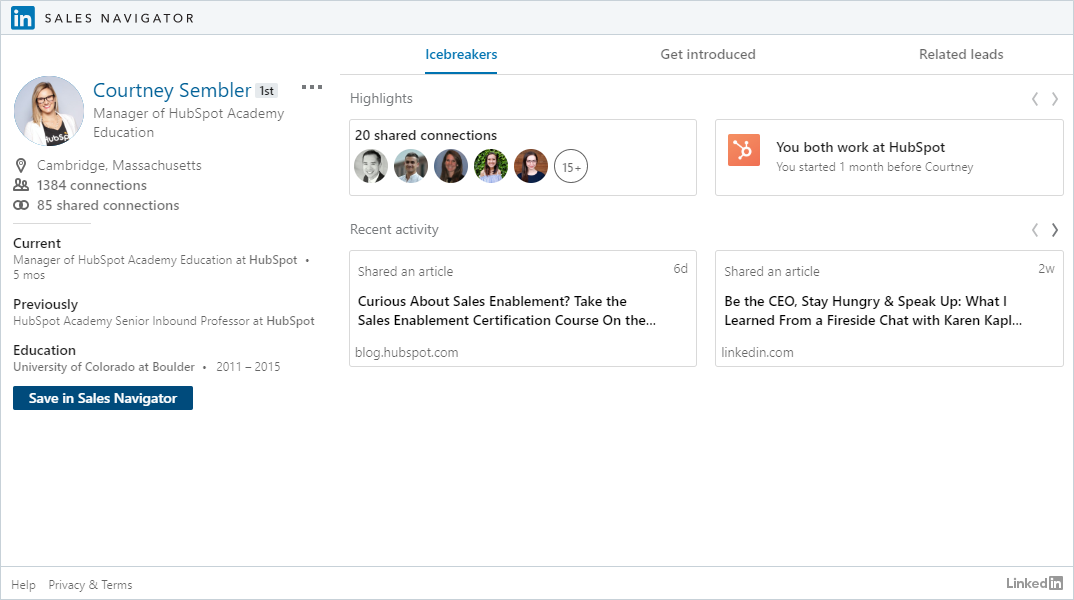1074x600 pixels.
Task: Click University of Colorado at Boulder text
Action: pos(104,366)
